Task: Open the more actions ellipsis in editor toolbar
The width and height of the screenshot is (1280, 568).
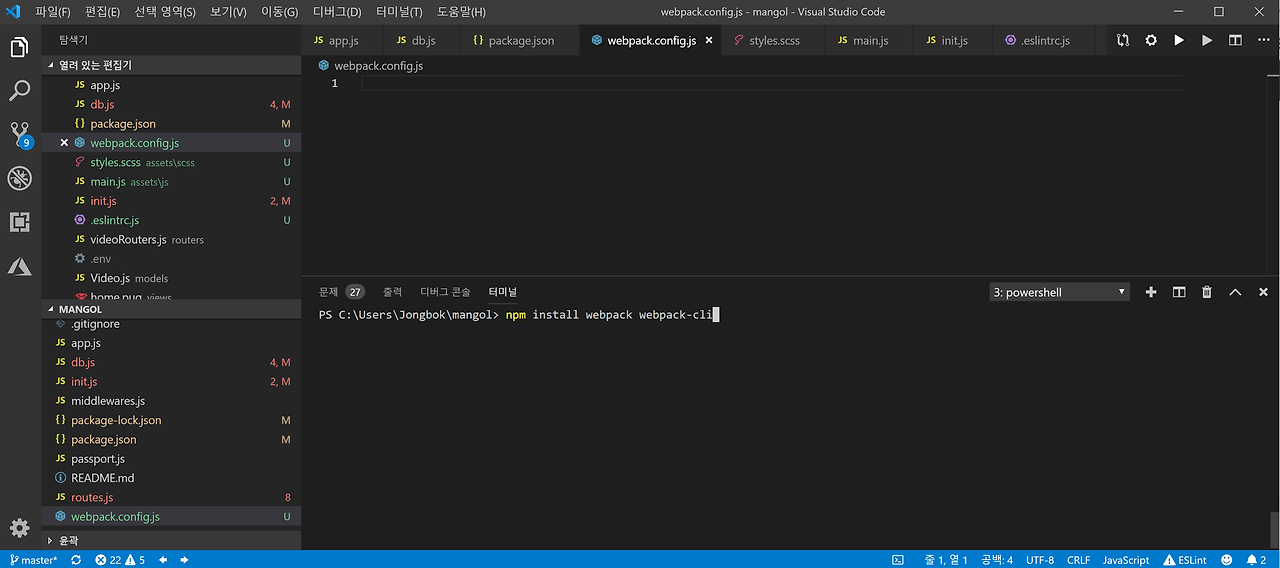Action: (1263, 40)
